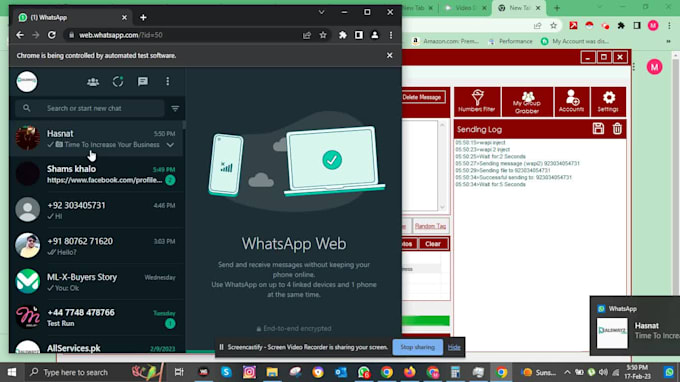Click the green progress bar in sender app

pos(425,321)
